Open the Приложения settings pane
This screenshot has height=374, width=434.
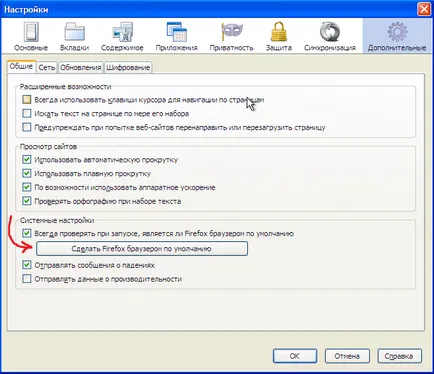coord(176,36)
